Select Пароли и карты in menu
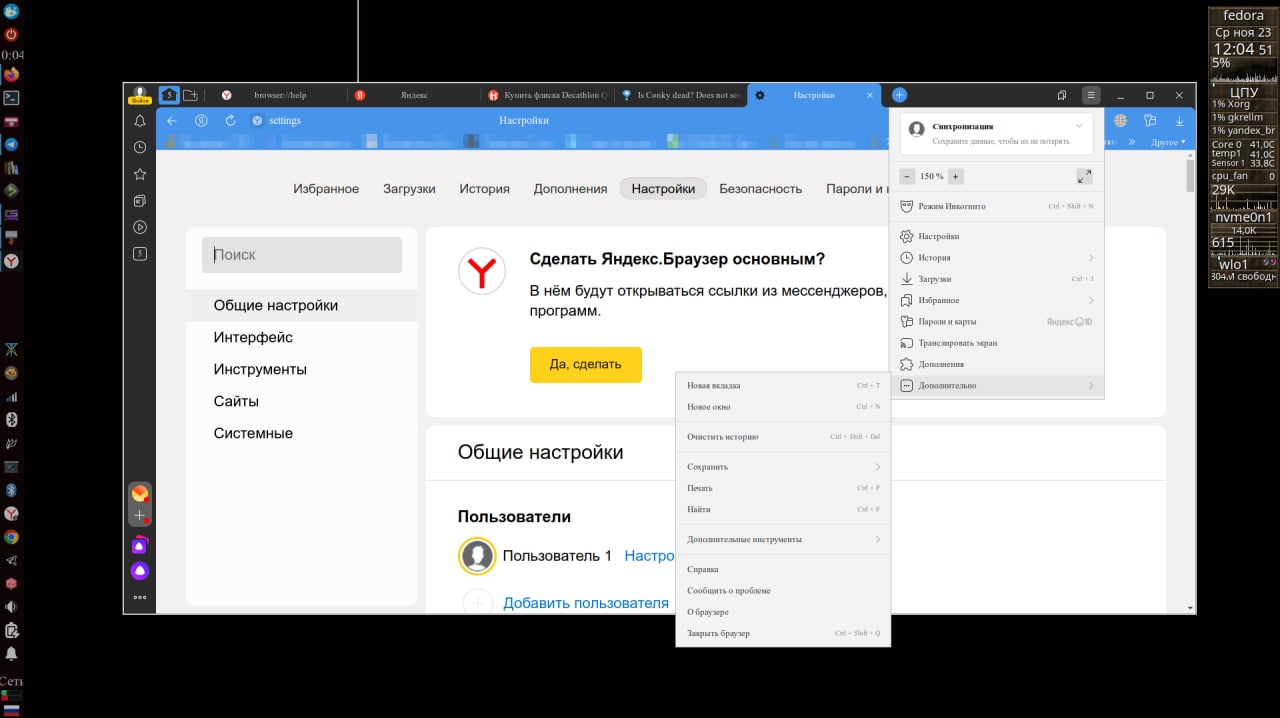 coord(997,322)
